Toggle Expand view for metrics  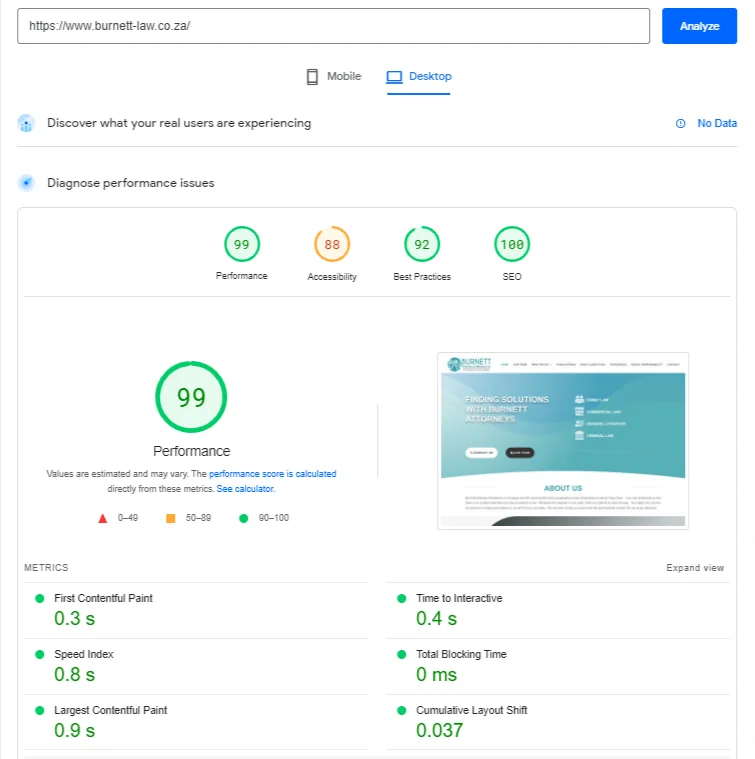[695, 568]
